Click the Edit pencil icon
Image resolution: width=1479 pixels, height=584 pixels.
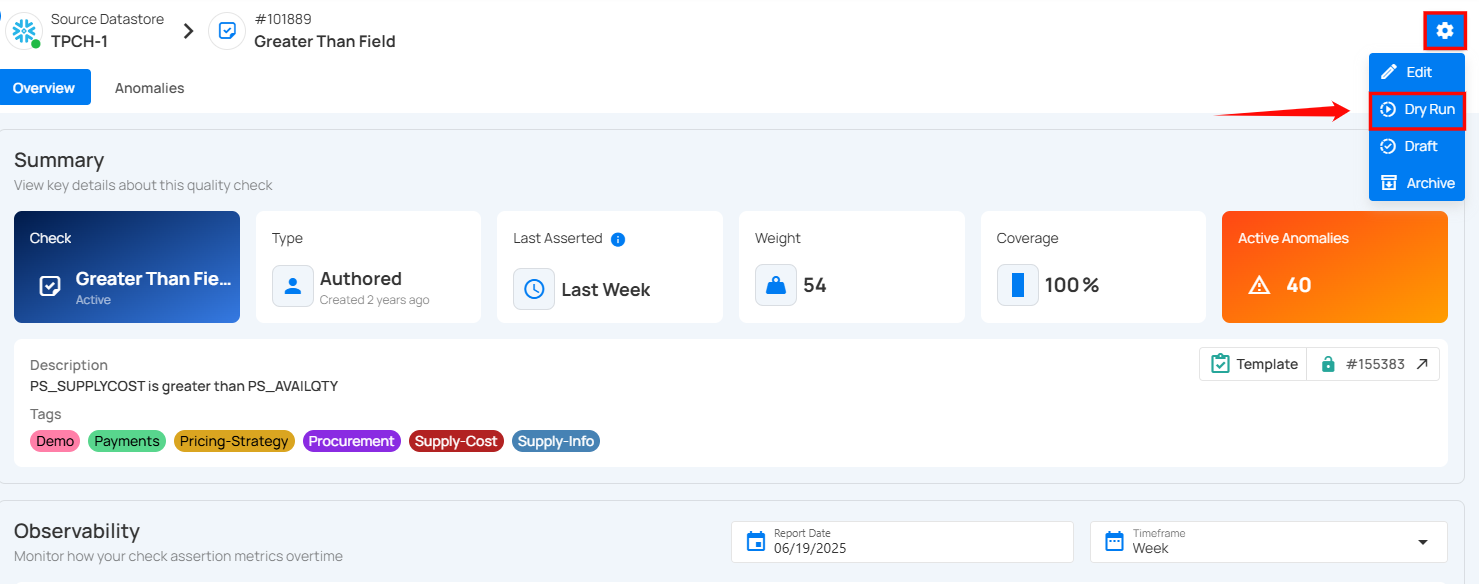click(x=1388, y=72)
